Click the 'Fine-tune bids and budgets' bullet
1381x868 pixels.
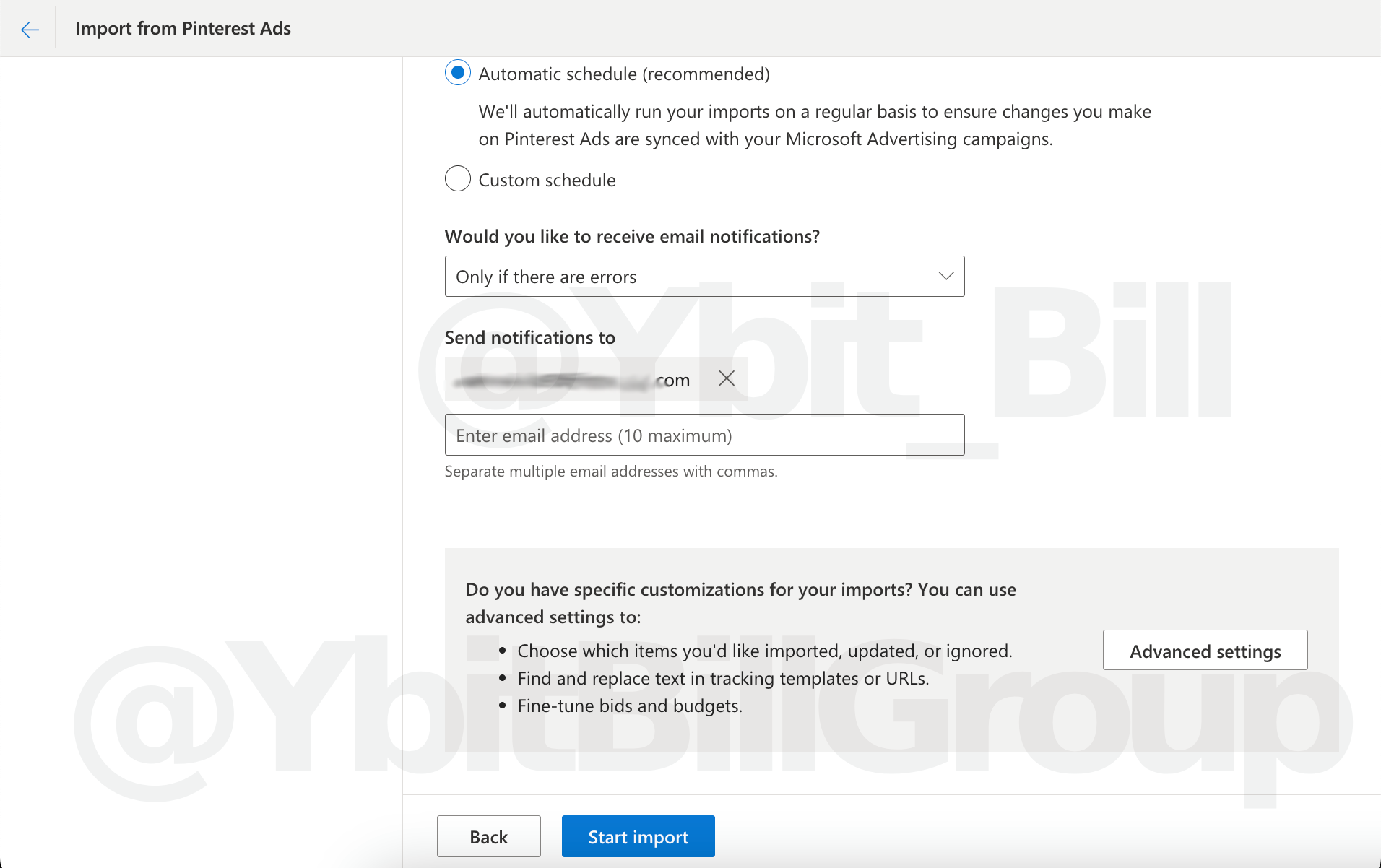pyautogui.click(x=630, y=706)
